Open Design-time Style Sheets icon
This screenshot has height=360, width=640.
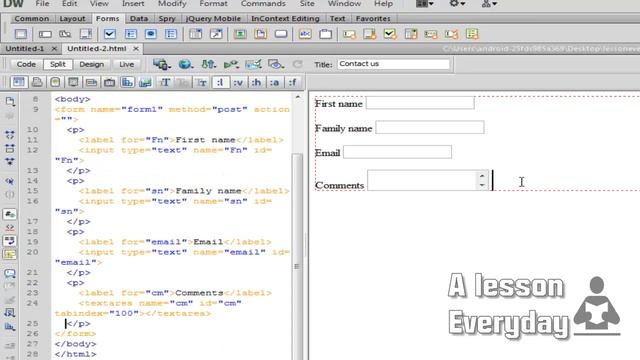click(146, 82)
